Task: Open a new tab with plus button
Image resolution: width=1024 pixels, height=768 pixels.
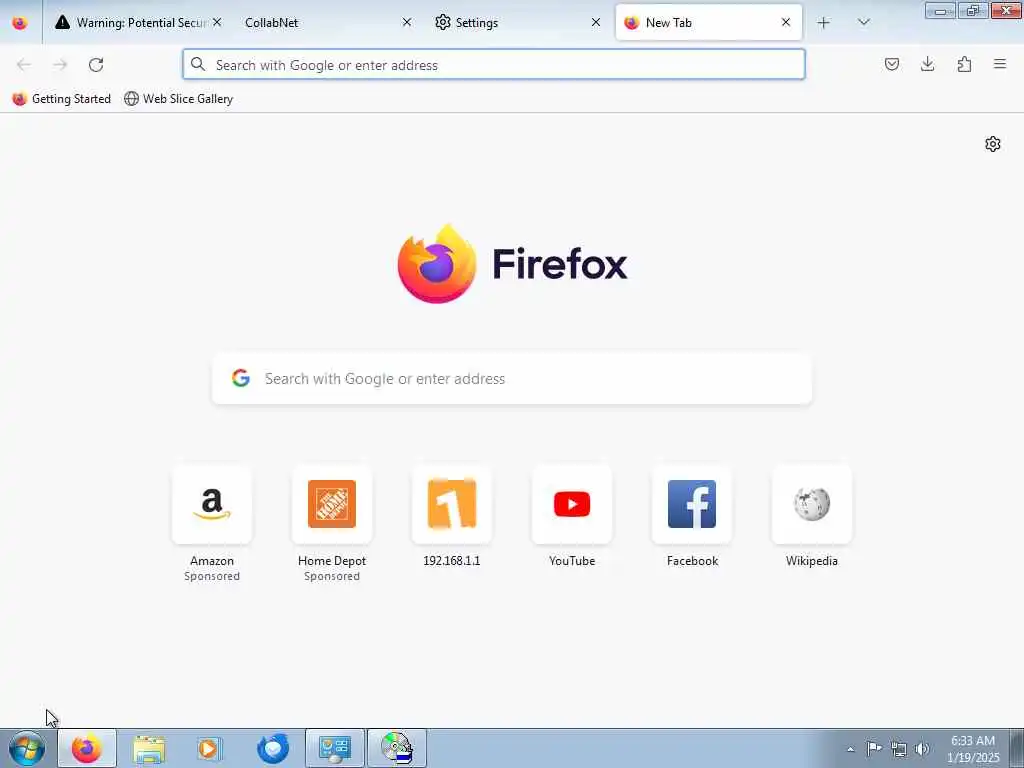Action: click(x=824, y=23)
